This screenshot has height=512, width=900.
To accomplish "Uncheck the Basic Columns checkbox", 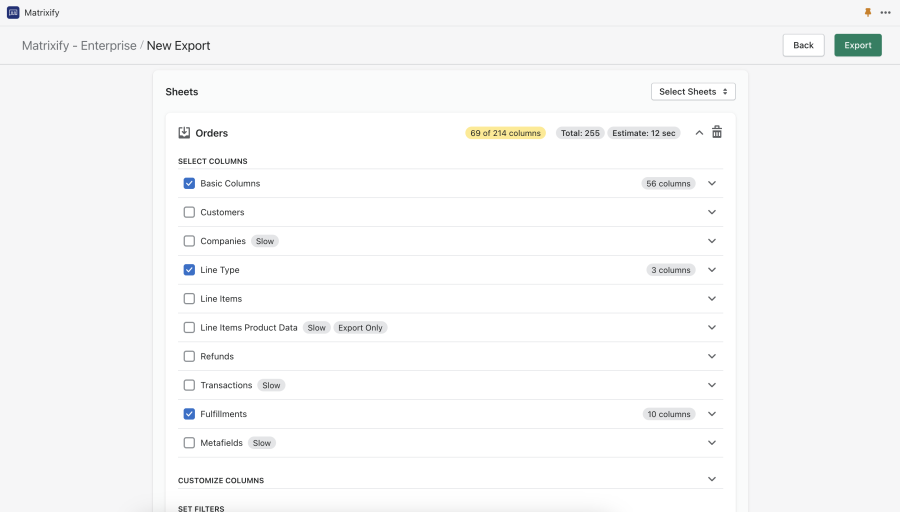I will (x=189, y=183).
